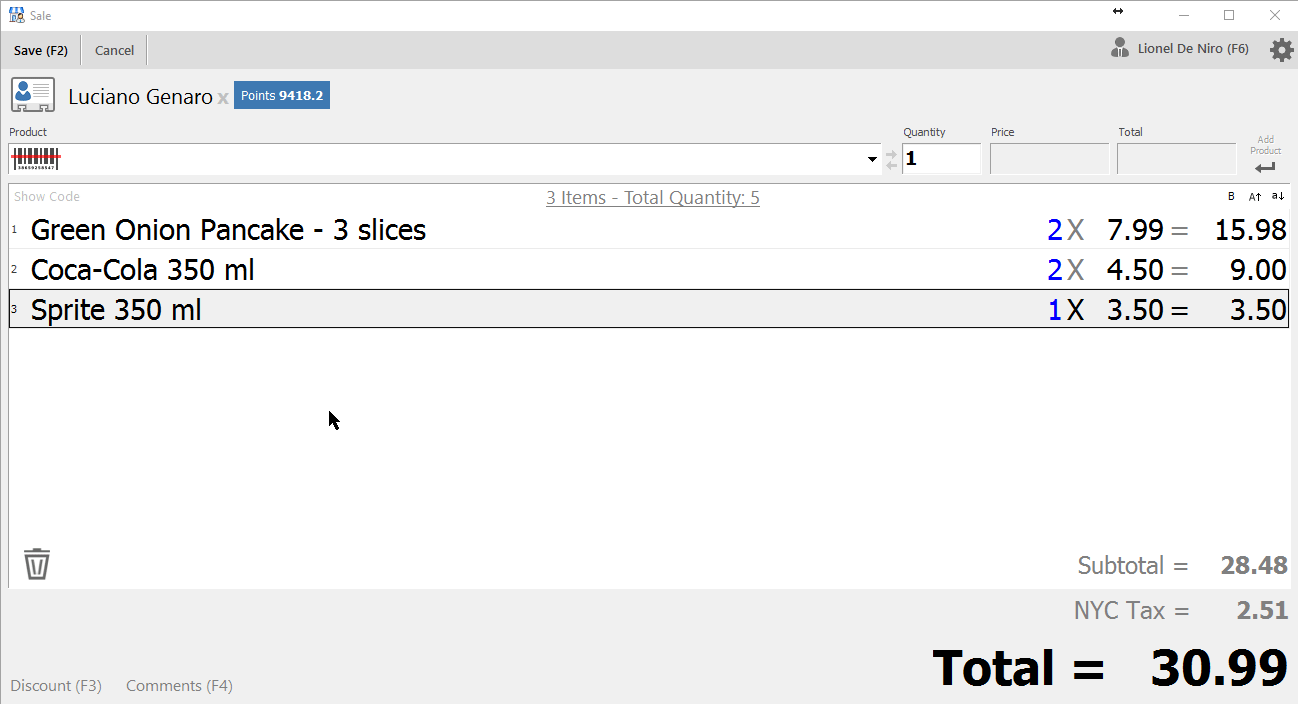Increase the list font size
Viewport: 1298px width, 704px height.
point(1255,197)
